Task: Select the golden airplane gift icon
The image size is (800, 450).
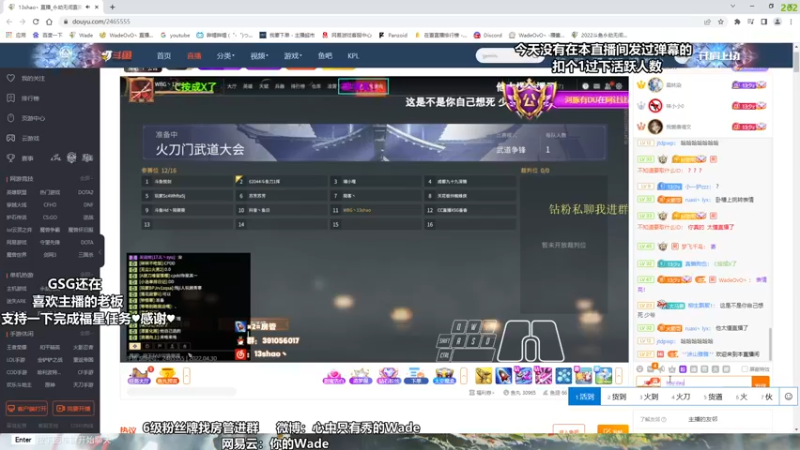Action: [x=483, y=376]
